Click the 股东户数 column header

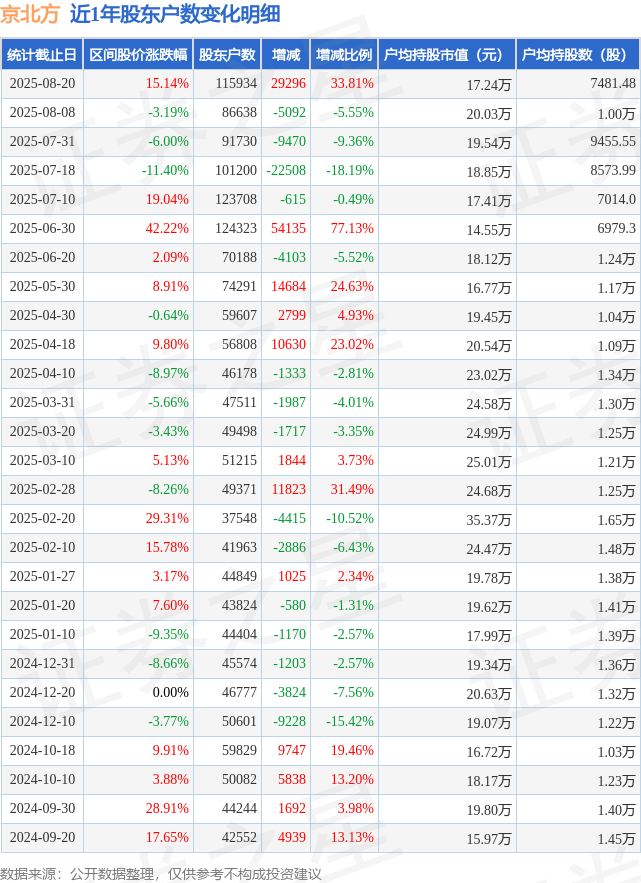227,55
